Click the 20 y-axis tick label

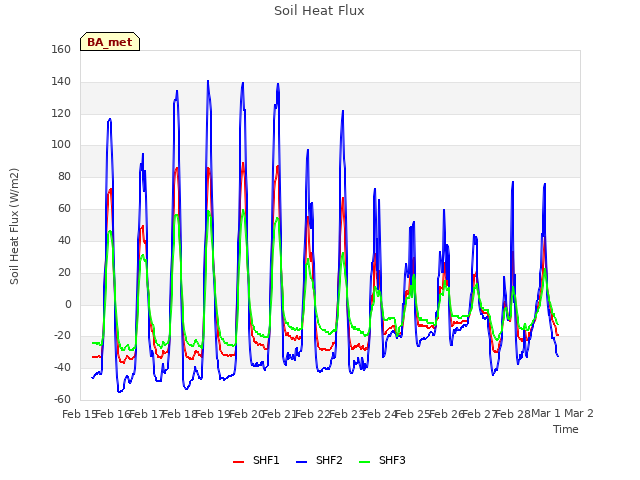point(64,272)
